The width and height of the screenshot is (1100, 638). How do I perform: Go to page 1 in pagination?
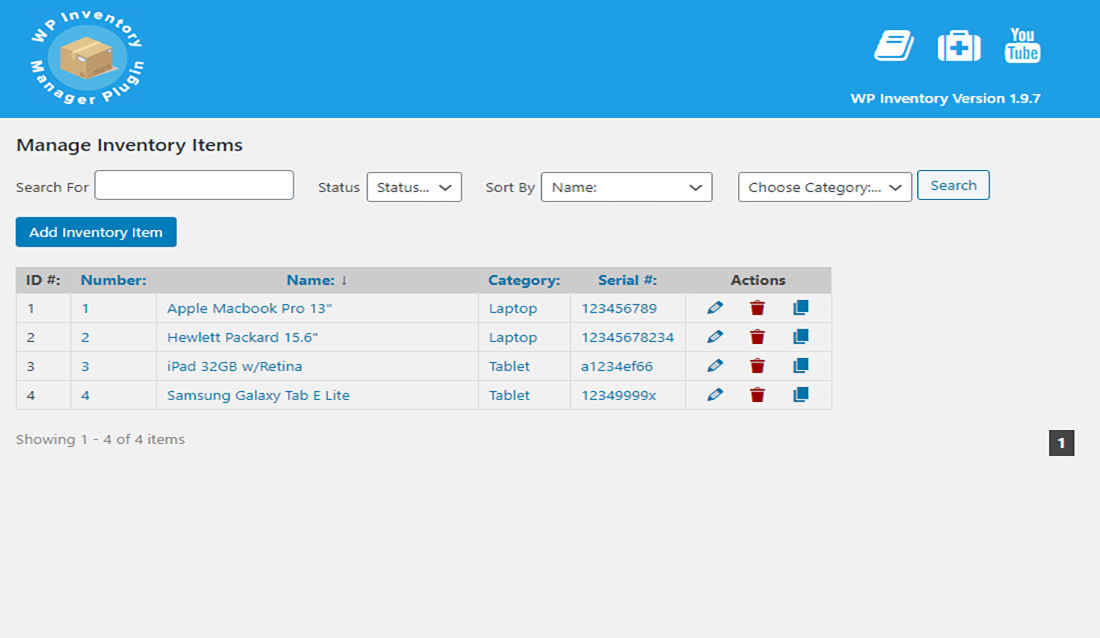[1061, 443]
